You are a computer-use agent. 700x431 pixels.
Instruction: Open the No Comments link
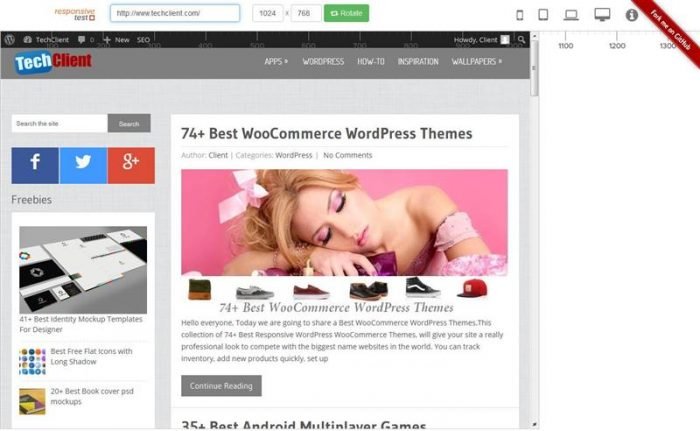tap(348, 155)
